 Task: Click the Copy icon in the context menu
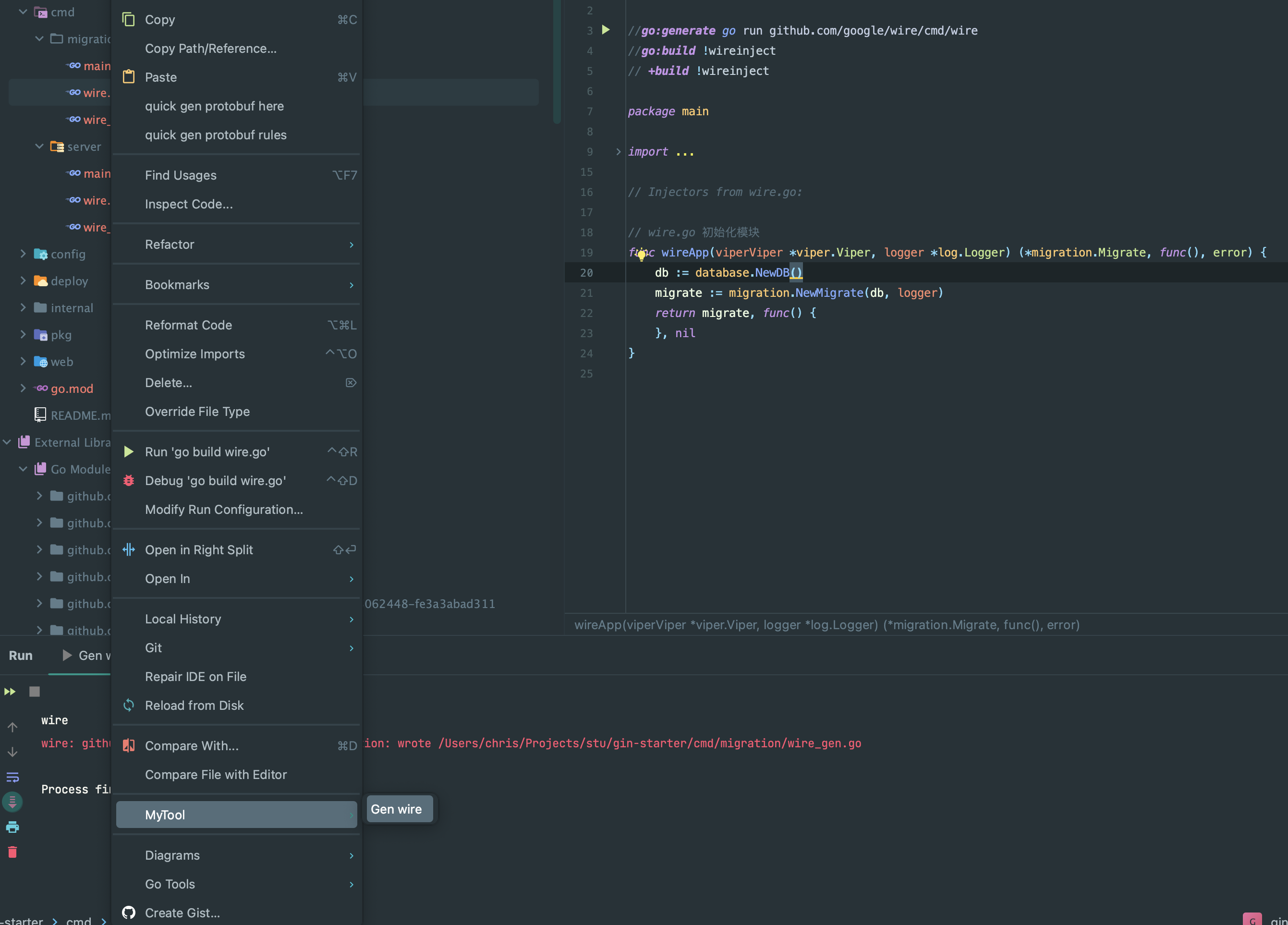129,19
